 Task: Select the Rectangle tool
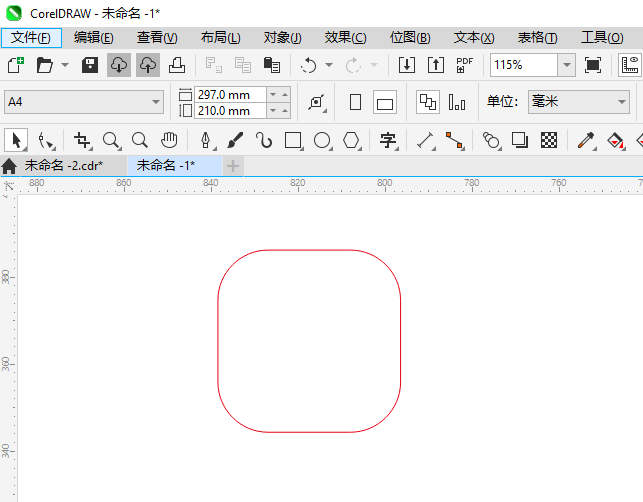pyautogui.click(x=293, y=140)
